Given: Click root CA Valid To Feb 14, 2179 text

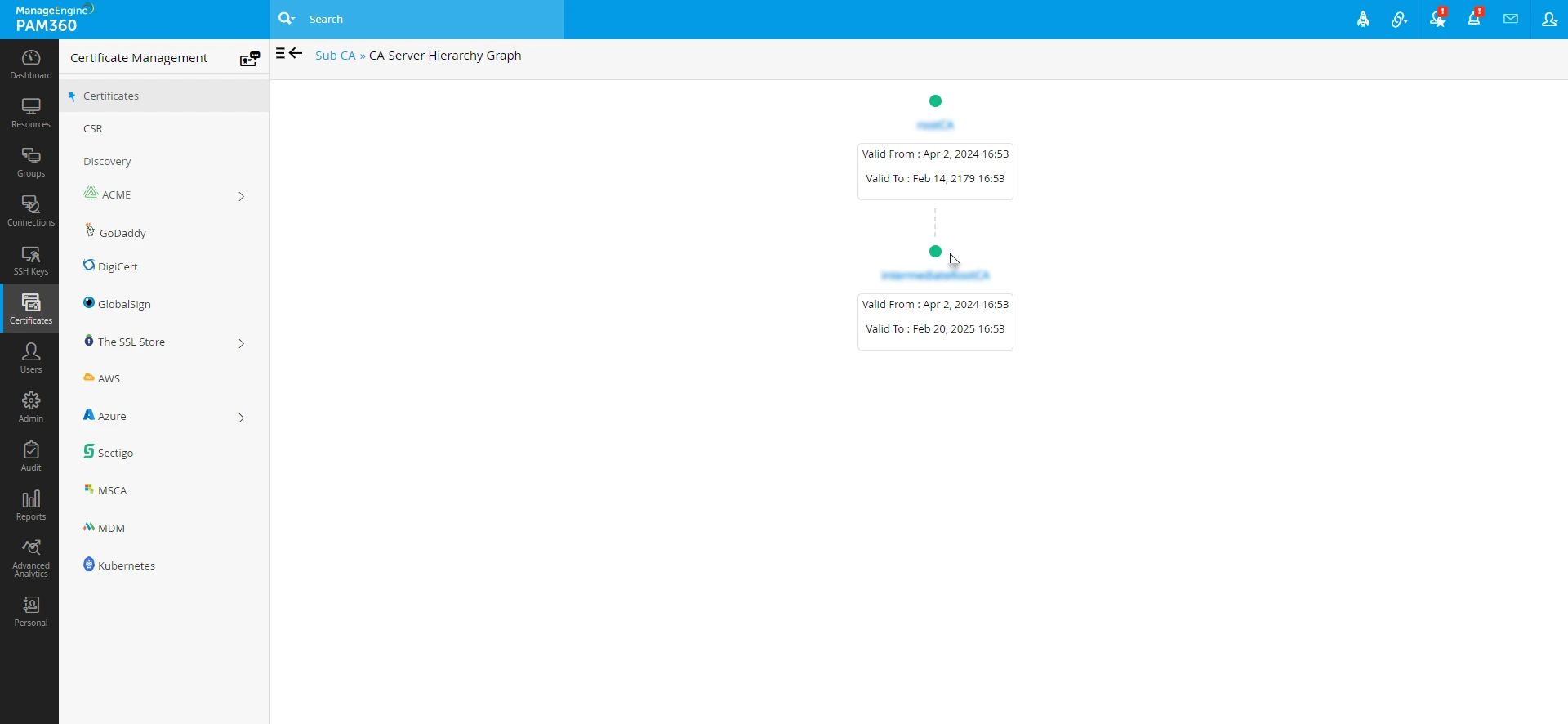Looking at the screenshot, I should click(x=935, y=178).
